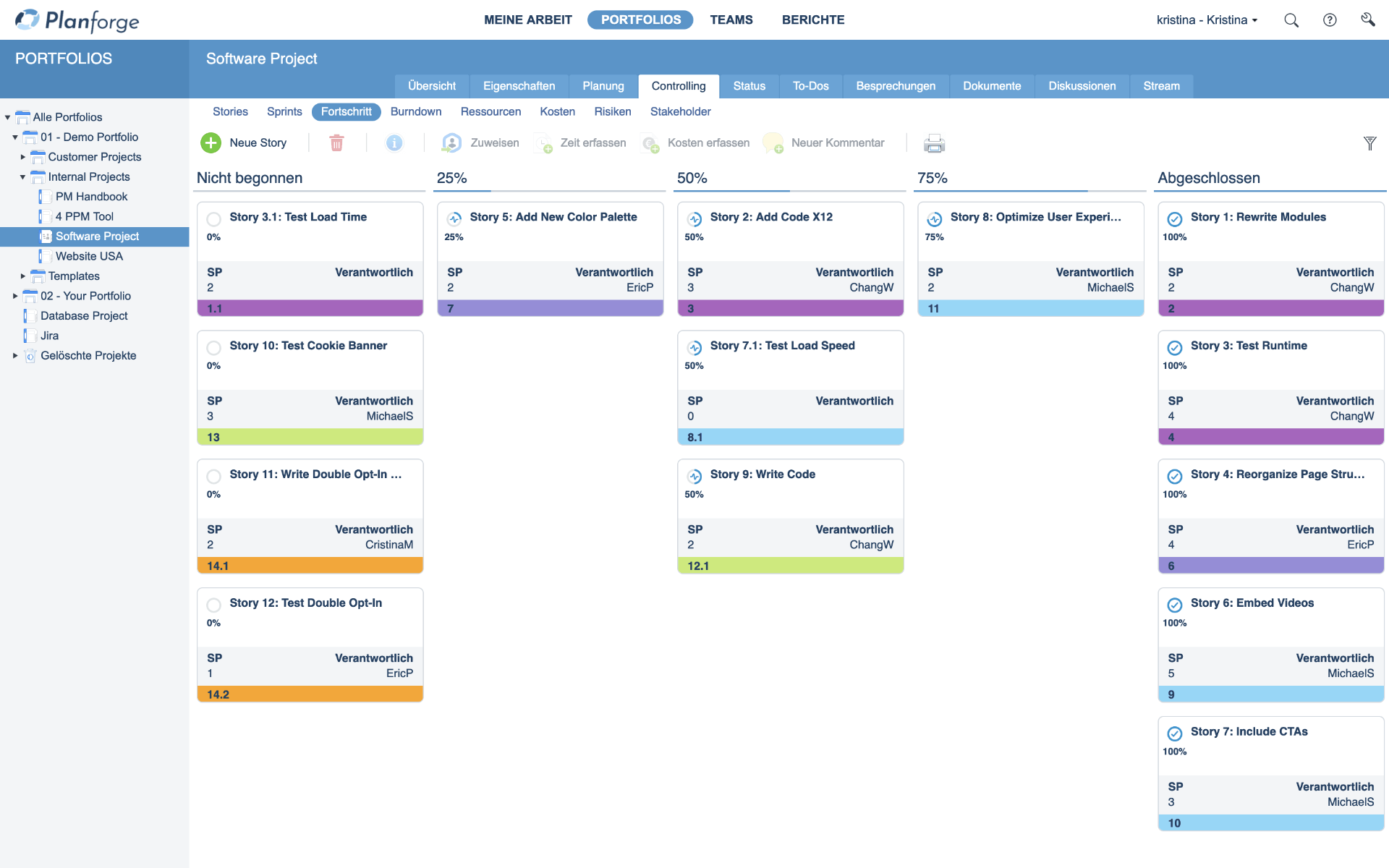Toggle completed checkmark on Story 1 card
This screenshot has height=868, width=1389.
coord(1175,218)
